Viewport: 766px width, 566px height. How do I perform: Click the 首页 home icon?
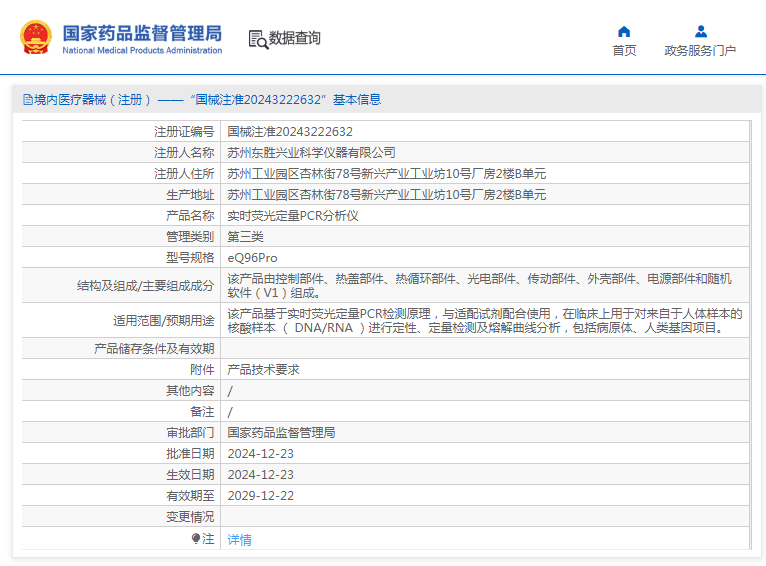click(x=624, y=32)
